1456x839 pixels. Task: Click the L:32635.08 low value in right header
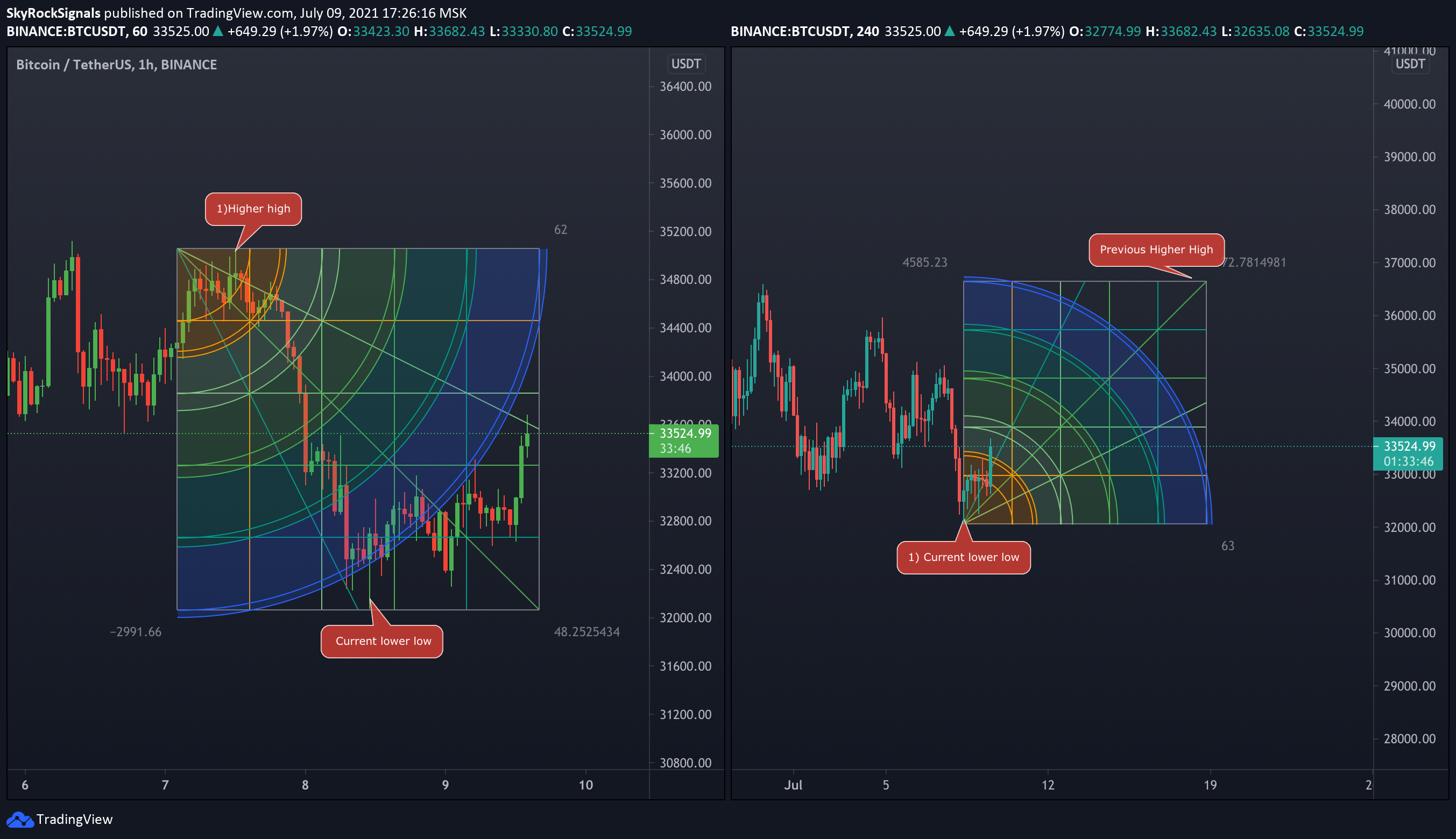click(x=1255, y=31)
